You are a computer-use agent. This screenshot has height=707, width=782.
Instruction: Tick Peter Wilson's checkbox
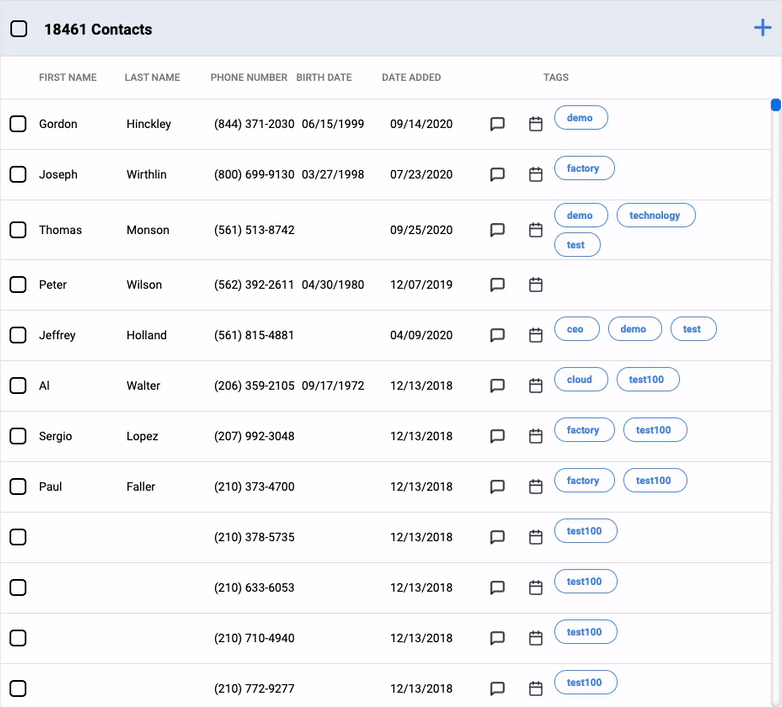tap(18, 285)
